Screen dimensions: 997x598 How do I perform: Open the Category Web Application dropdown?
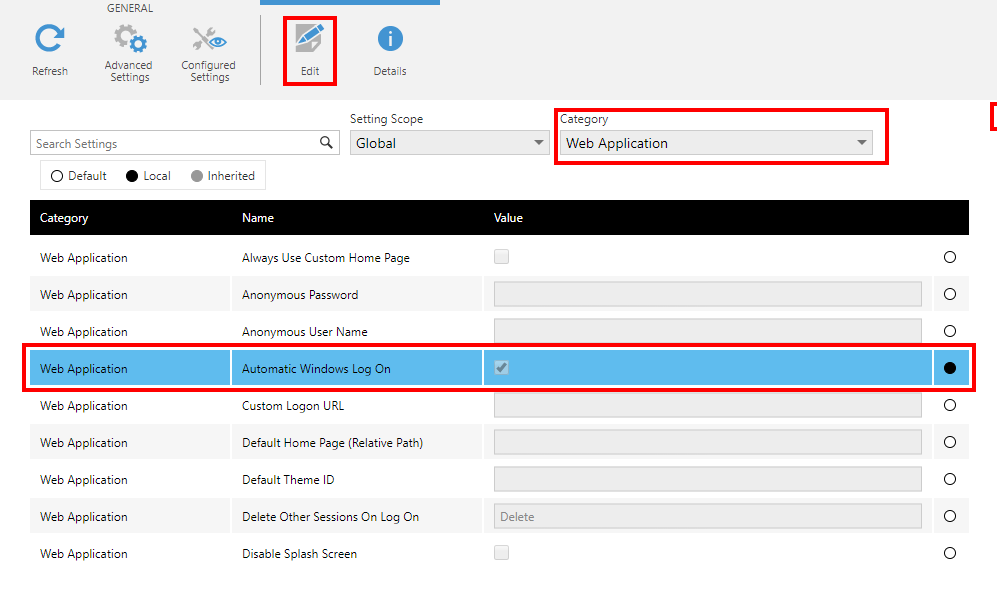point(716,143)
